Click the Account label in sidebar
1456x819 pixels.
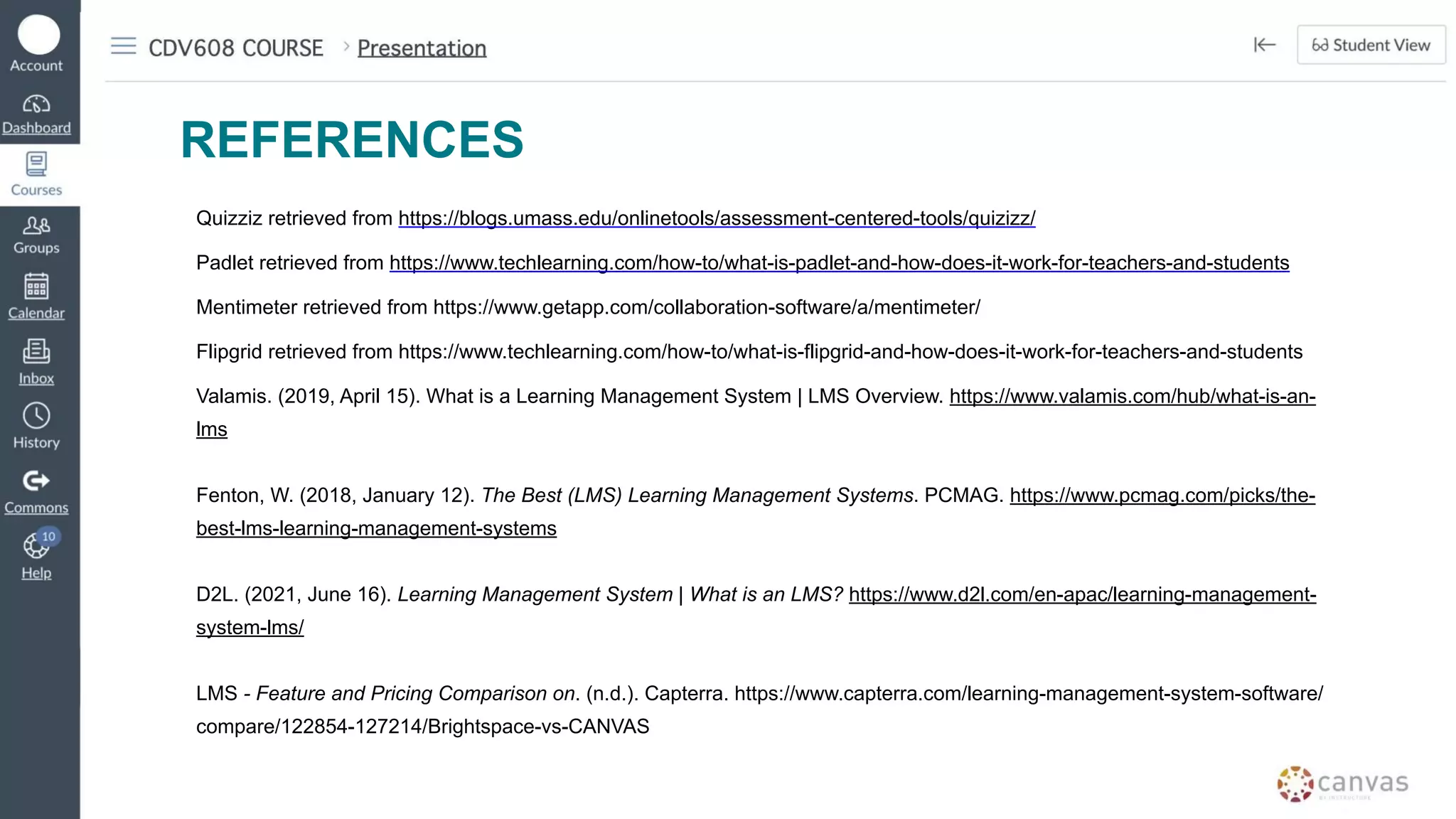pos(36,65)
